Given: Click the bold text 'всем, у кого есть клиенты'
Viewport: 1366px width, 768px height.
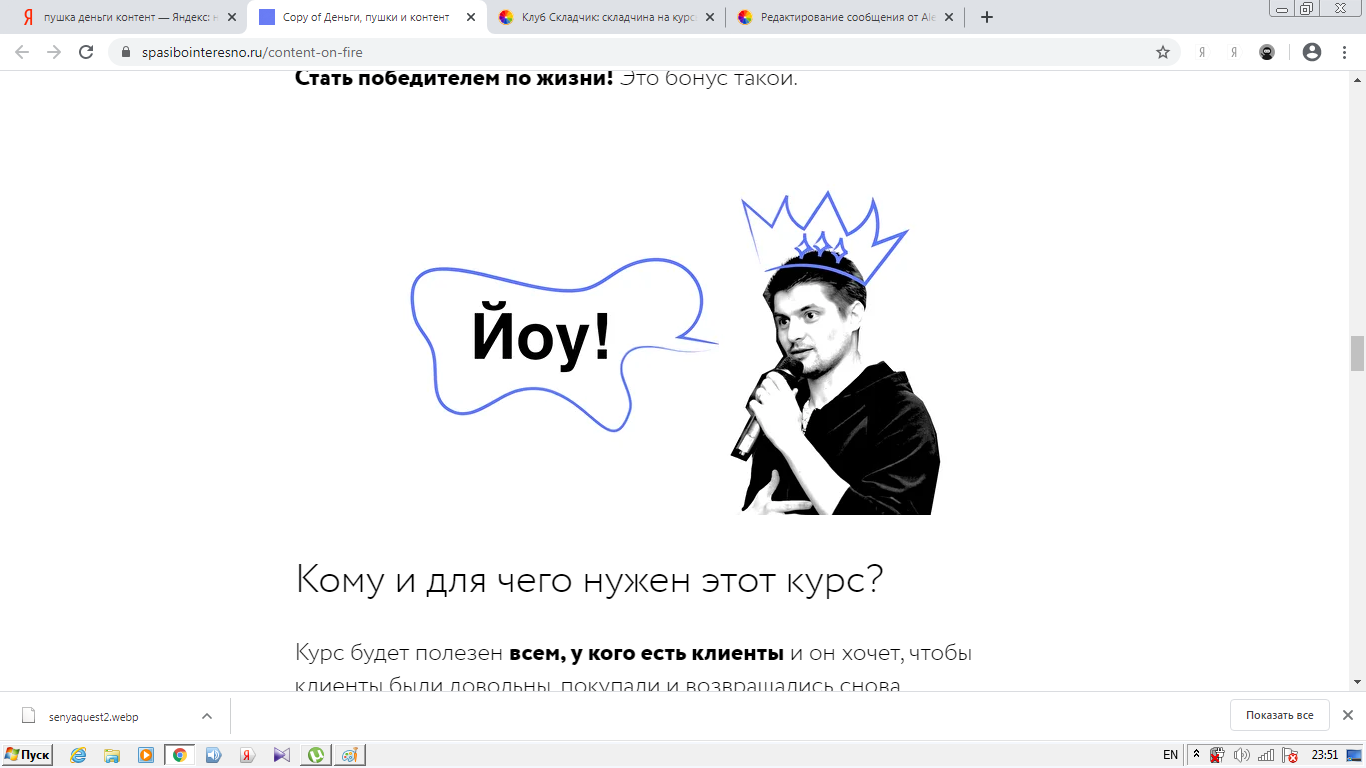Looking at the screenshot, I should pos(646,654).
